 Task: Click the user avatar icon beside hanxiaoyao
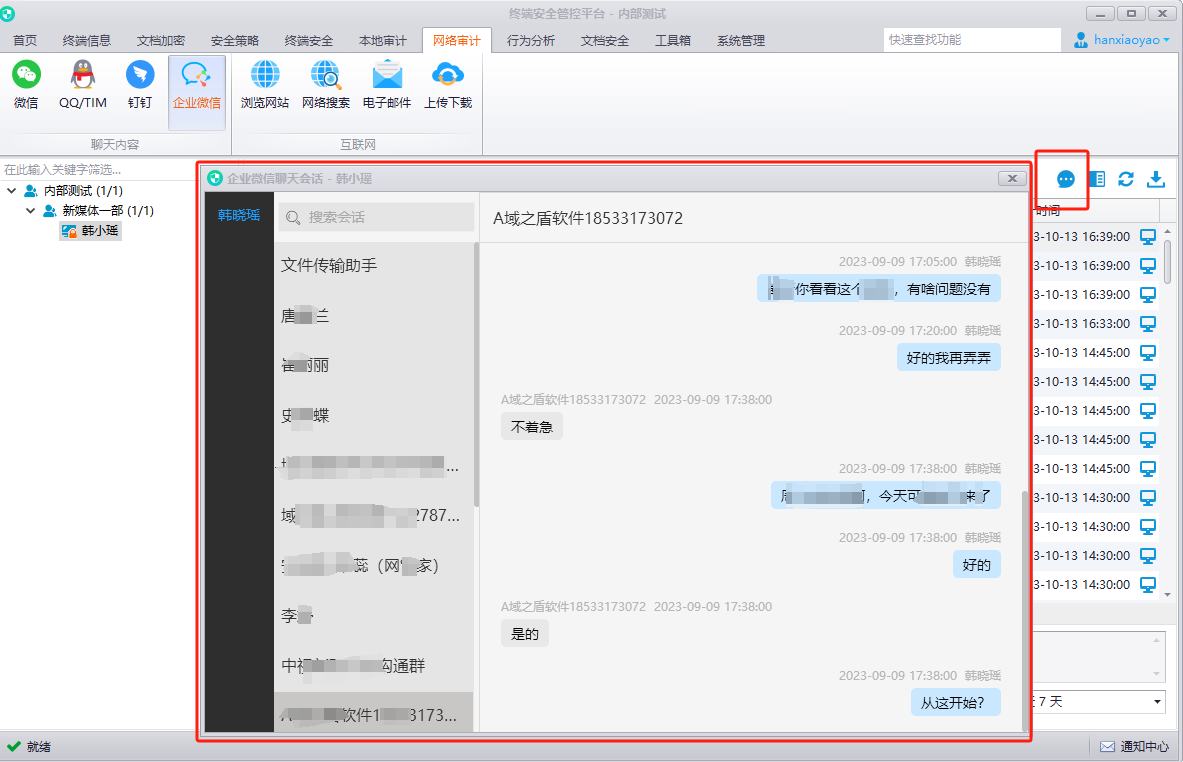(x=1080, y=40)
